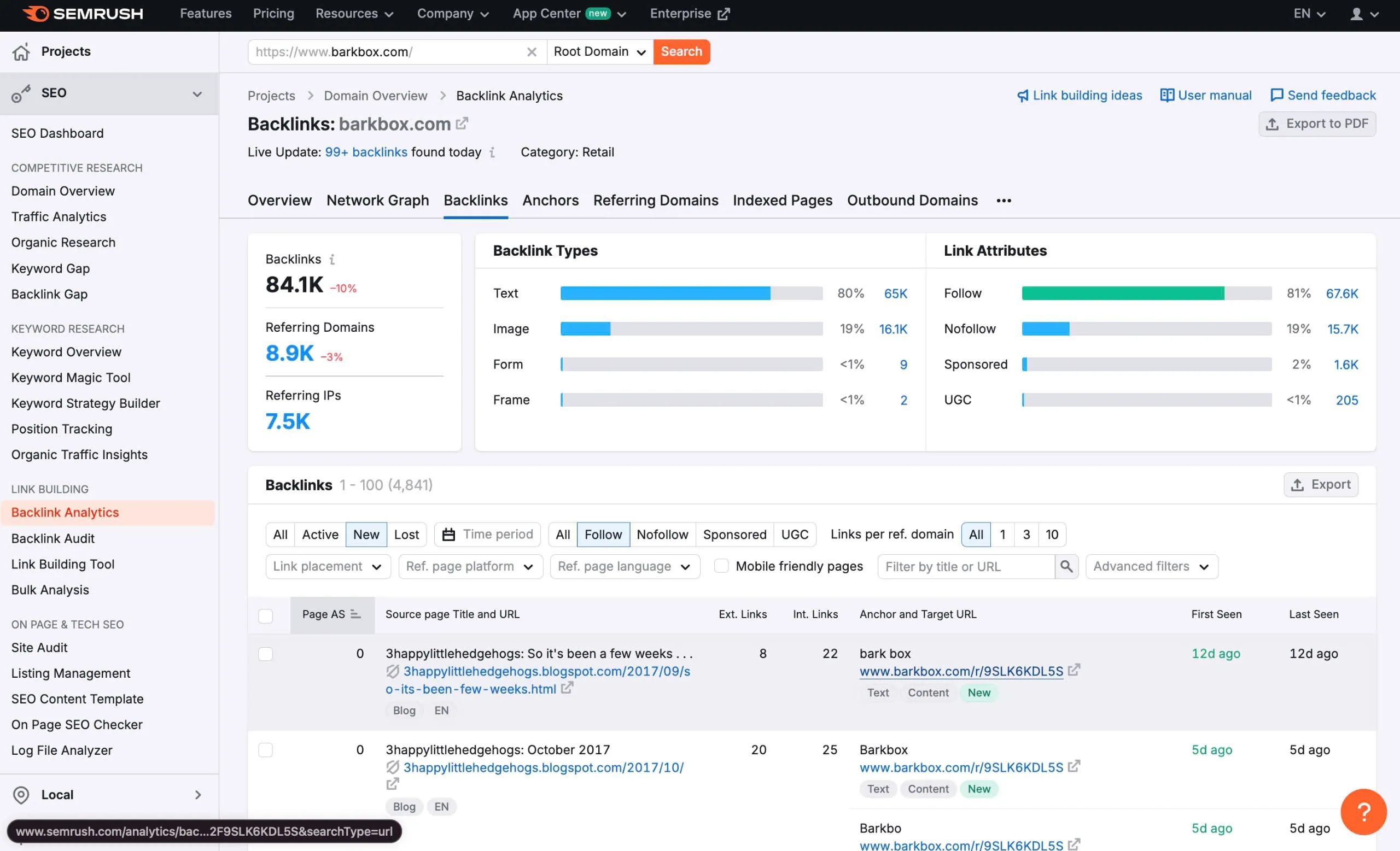Open Backlink Audit in the sidebar
This screenshot has height=851, width=1400.
click(53, 539)
